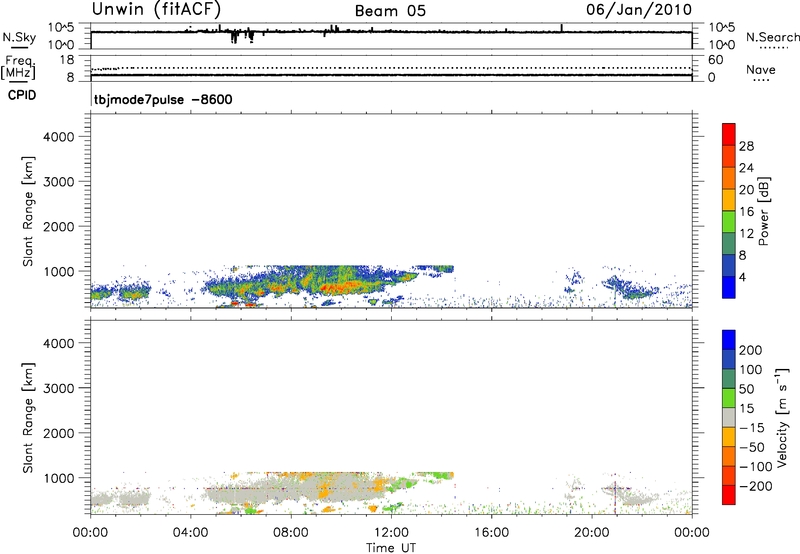Select the 'tbjmode7pulse -8600' CPID text
Image resolution: width=800 pixels, height=554 pixels.
[163, 99]
